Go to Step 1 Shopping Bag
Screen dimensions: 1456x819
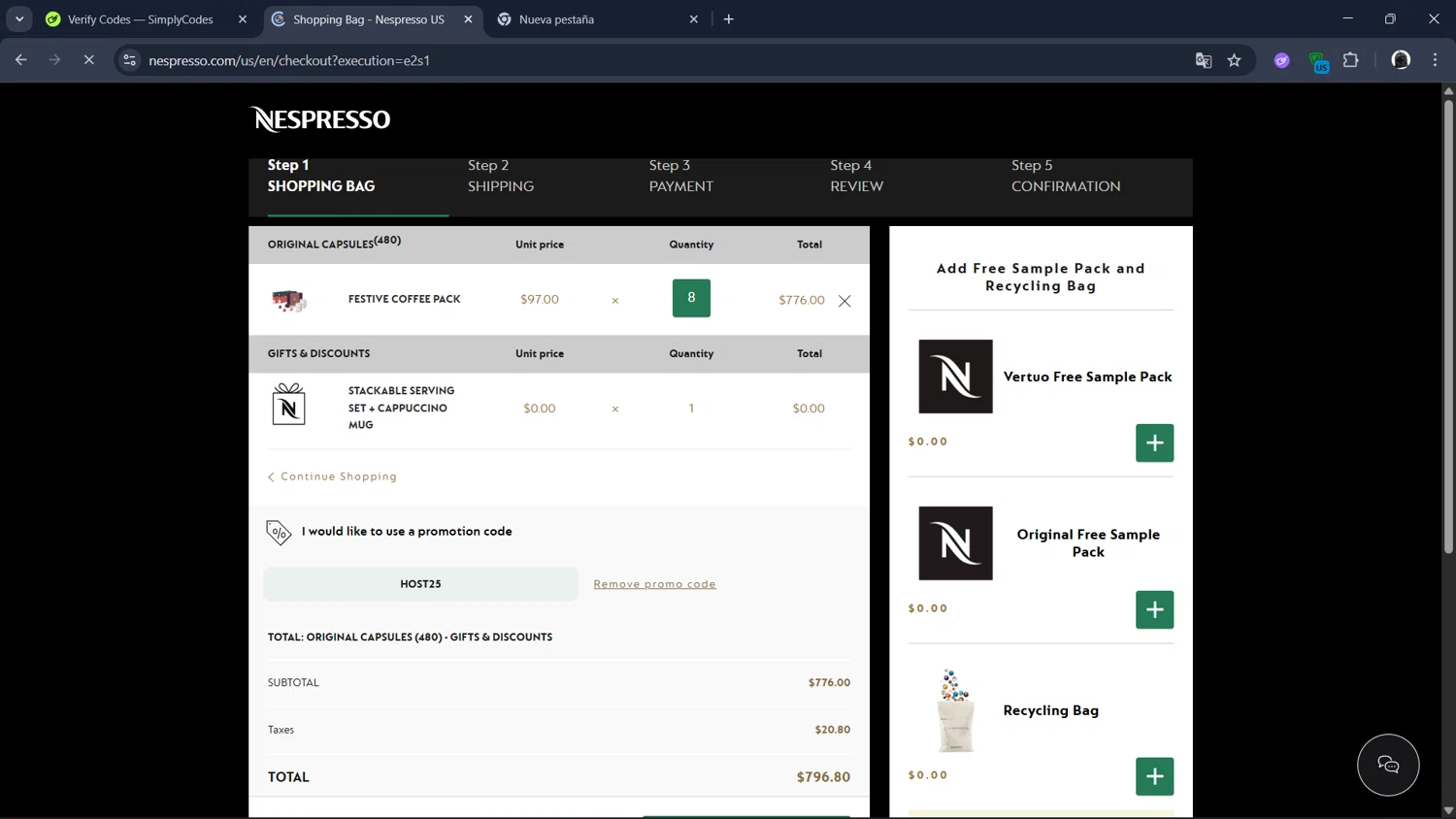[x=320, y=176]
